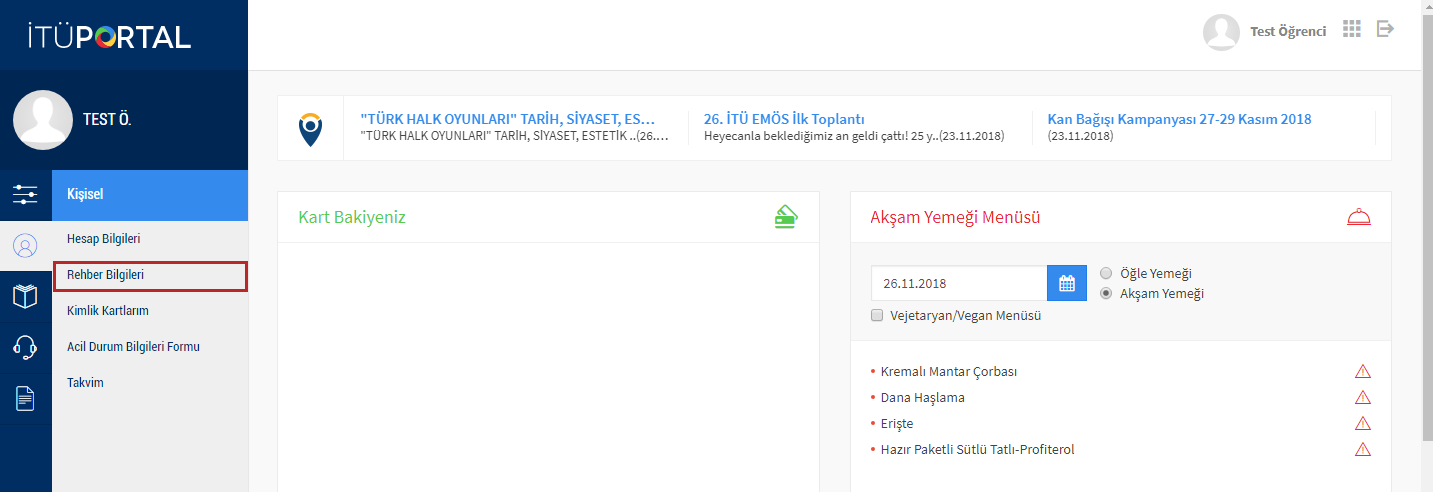
Task: Click warning icon next to Erişte
Action: [1362, 423]
